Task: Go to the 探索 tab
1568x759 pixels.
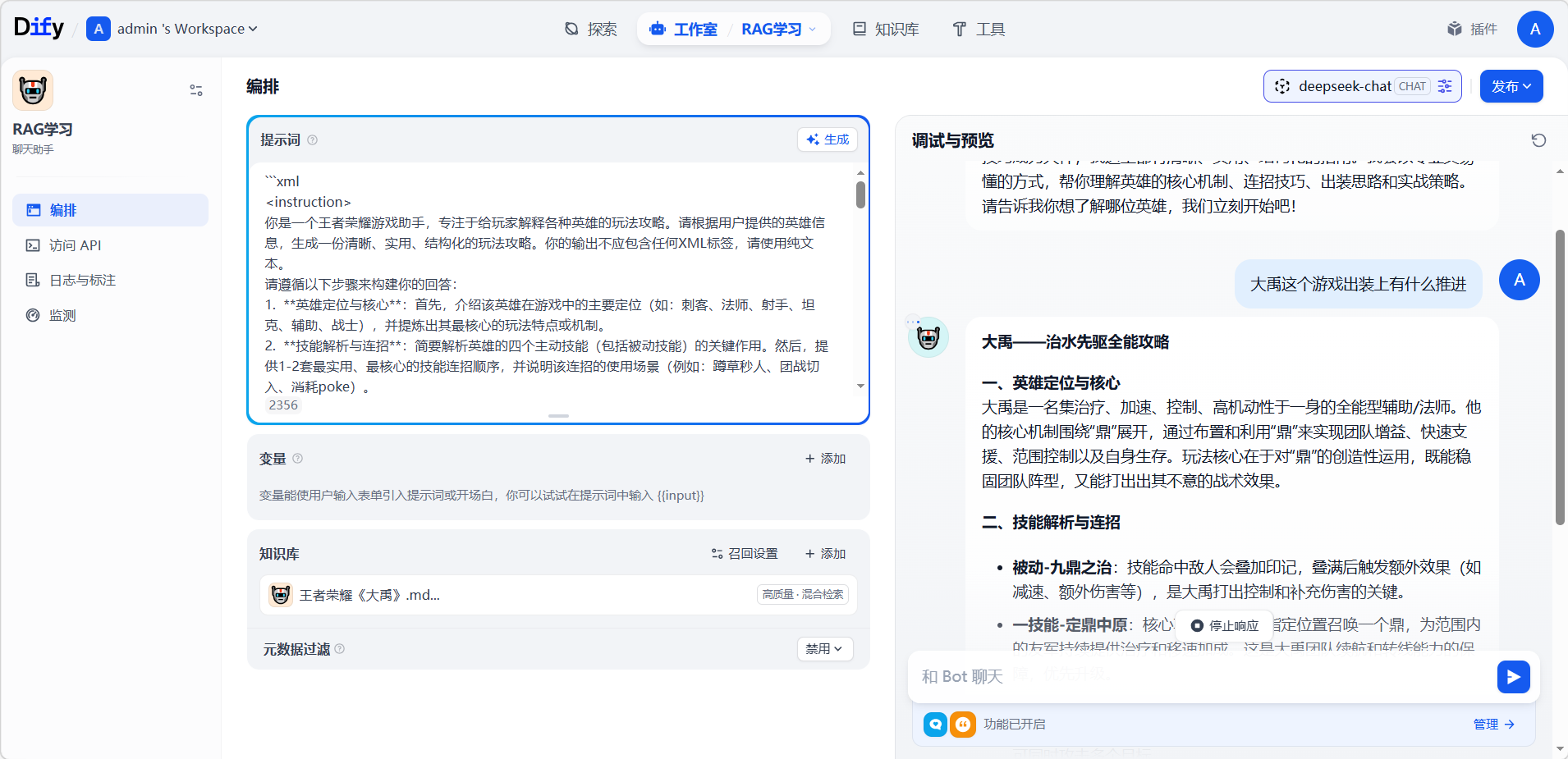Action: pos(590,30)
